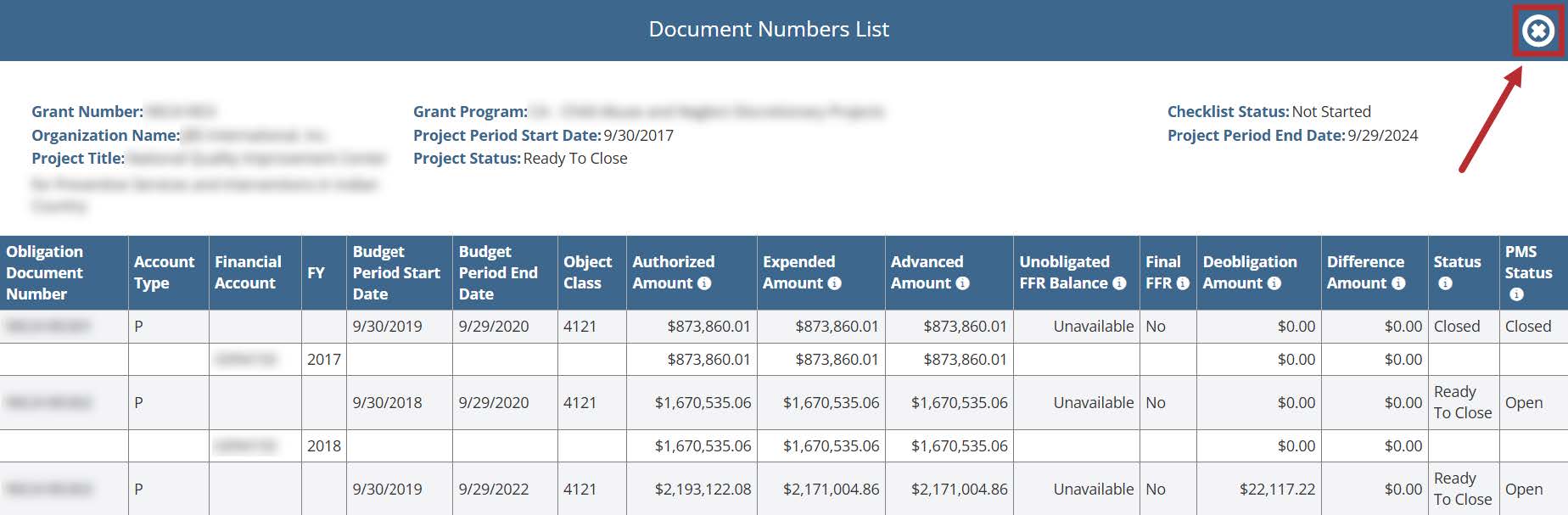Close the Document Numbers List dialog
The height and width of the screenshot is (515, 1568).
click(1537, 31)
